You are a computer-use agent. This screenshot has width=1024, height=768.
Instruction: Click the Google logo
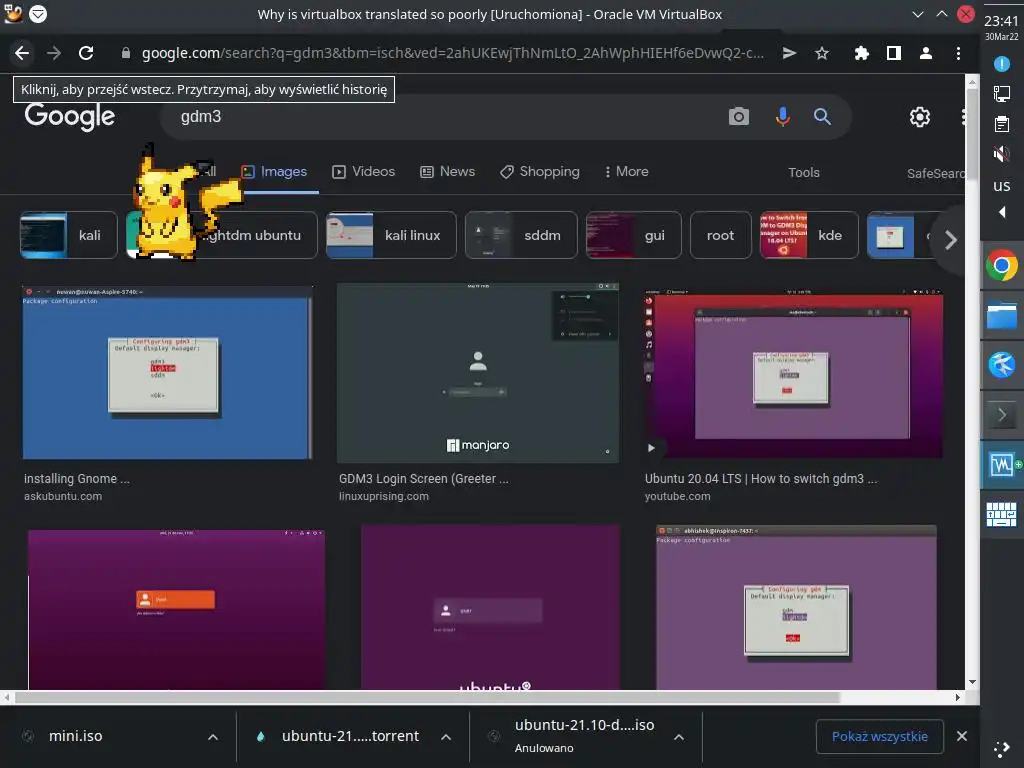[x=70, y=117]
